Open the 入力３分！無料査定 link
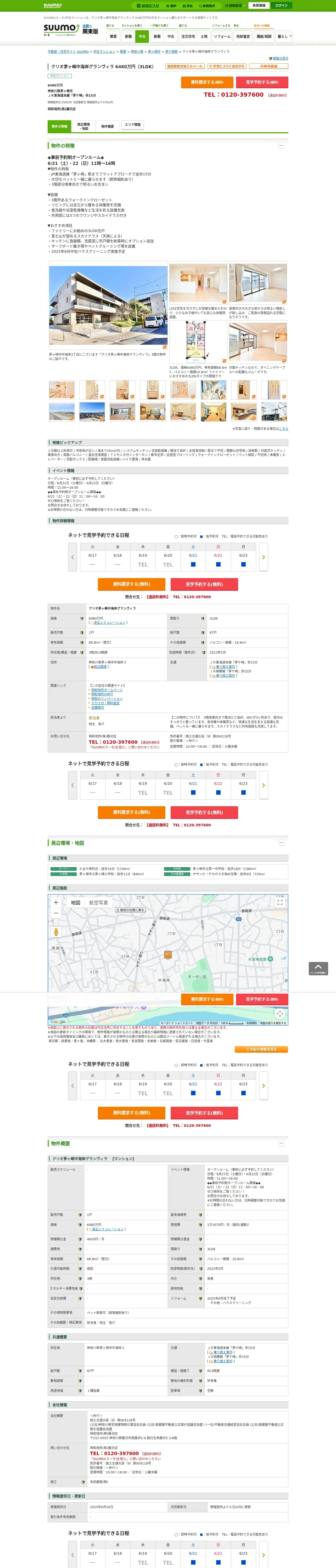 coord(105,703)
